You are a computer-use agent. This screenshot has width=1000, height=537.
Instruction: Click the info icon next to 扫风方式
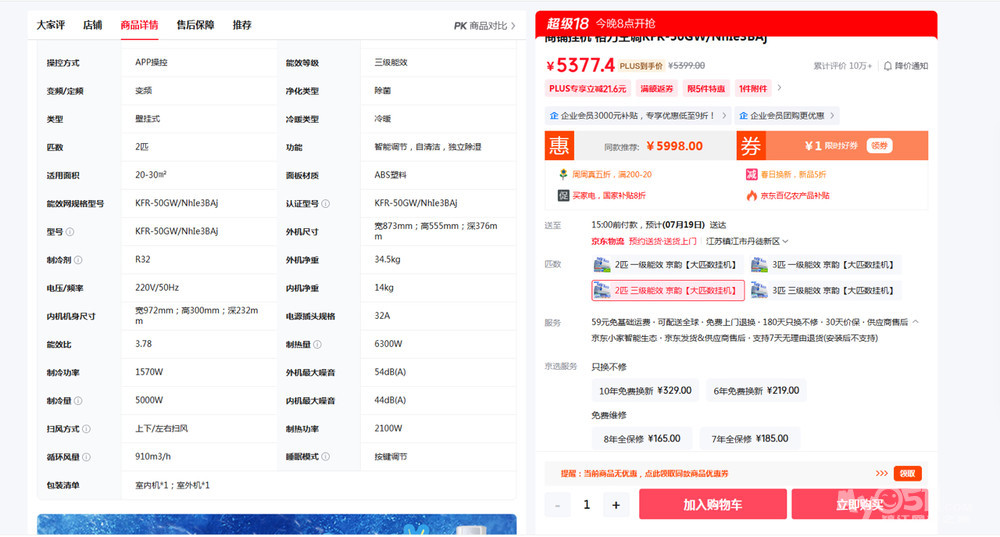tap(86, 429)
